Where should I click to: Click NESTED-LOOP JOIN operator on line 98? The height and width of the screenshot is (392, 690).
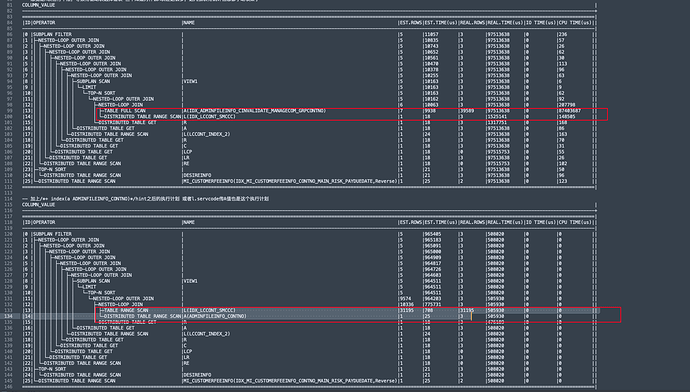pyautogui.click(x=121, y=105)
